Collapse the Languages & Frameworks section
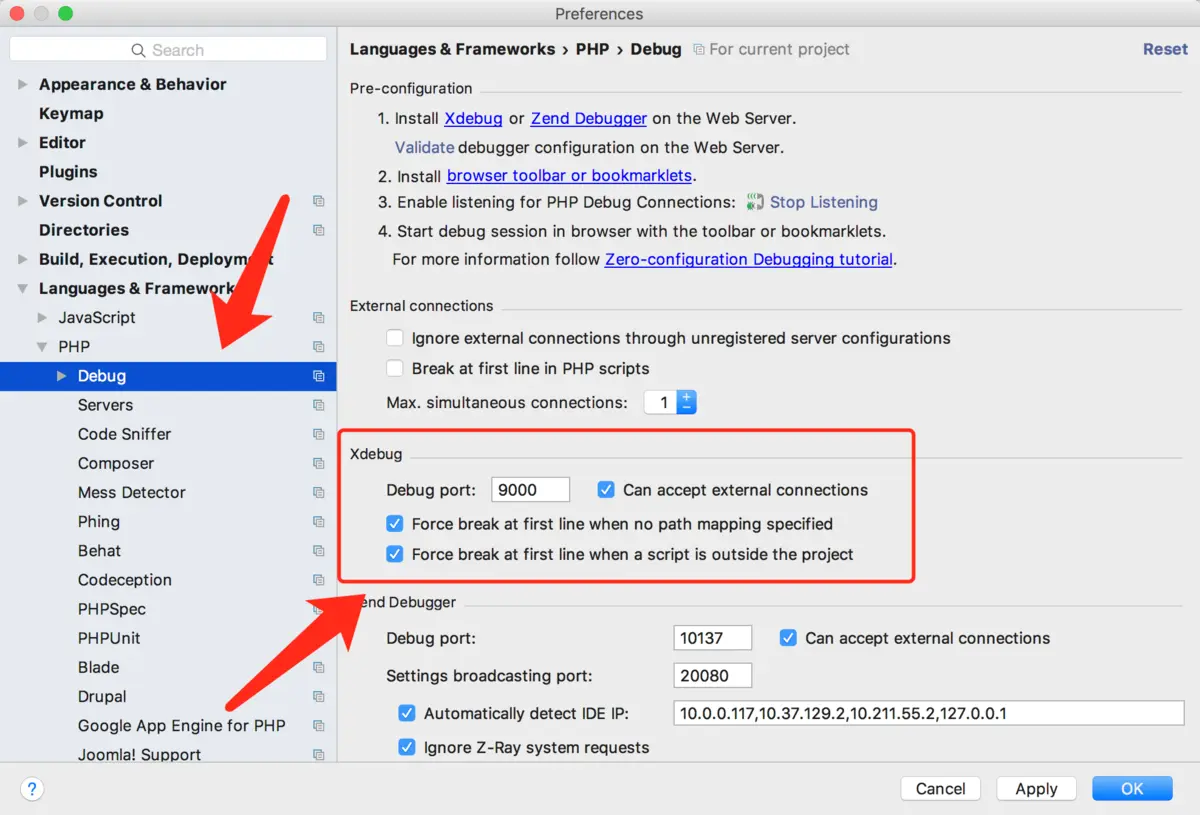 tap(23, 289)
